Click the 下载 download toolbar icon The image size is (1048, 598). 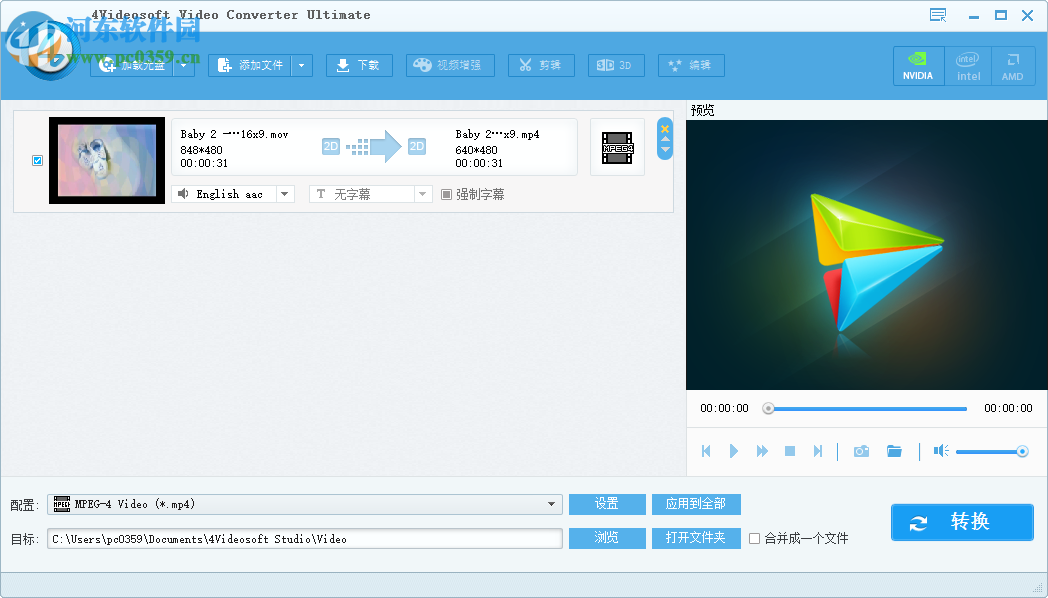click(x=359, y=65)
